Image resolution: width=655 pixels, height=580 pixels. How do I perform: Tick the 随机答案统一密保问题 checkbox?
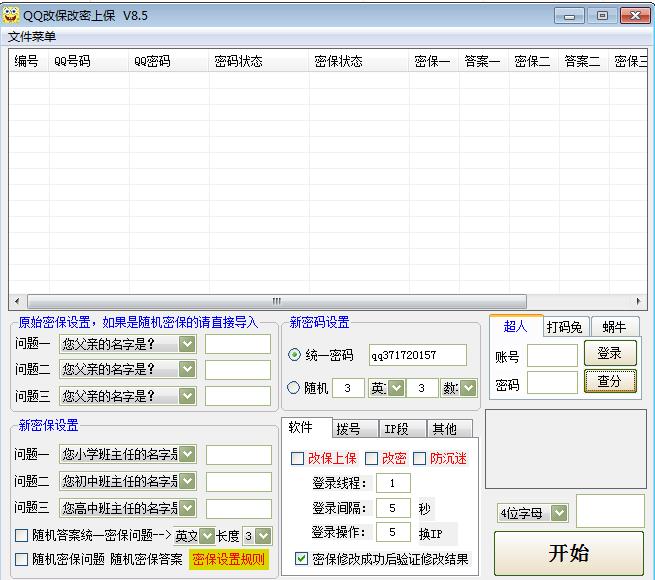pyautogui.click(x=21, y=536)
